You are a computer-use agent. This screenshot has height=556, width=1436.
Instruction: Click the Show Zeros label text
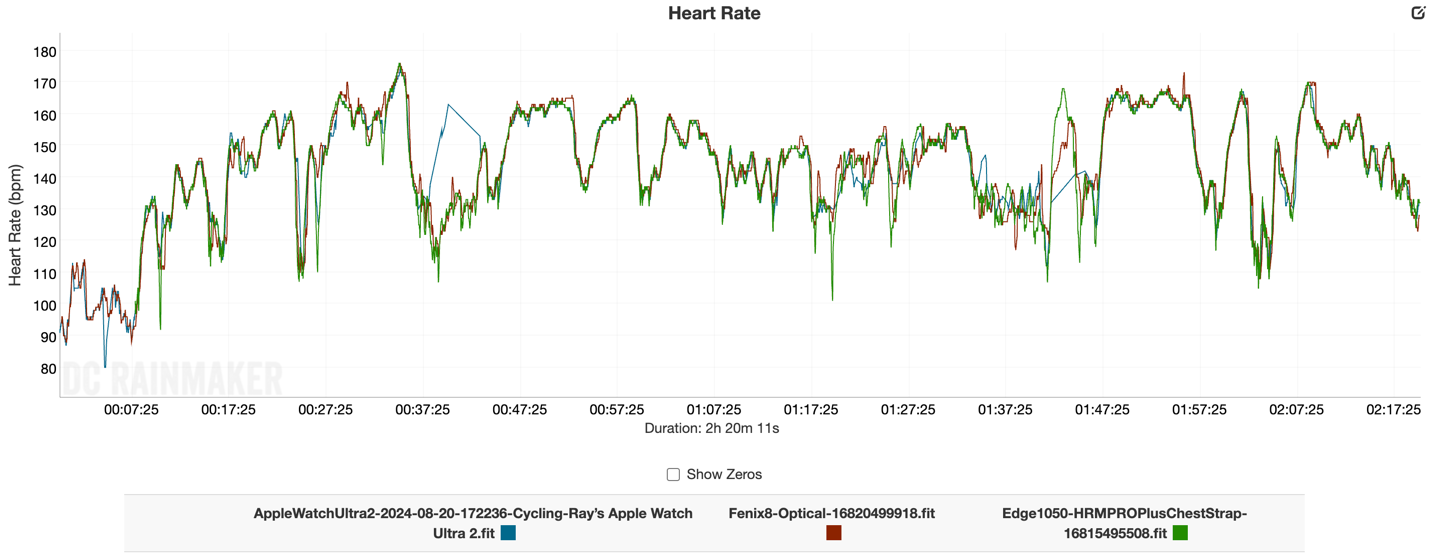(724, 474)
